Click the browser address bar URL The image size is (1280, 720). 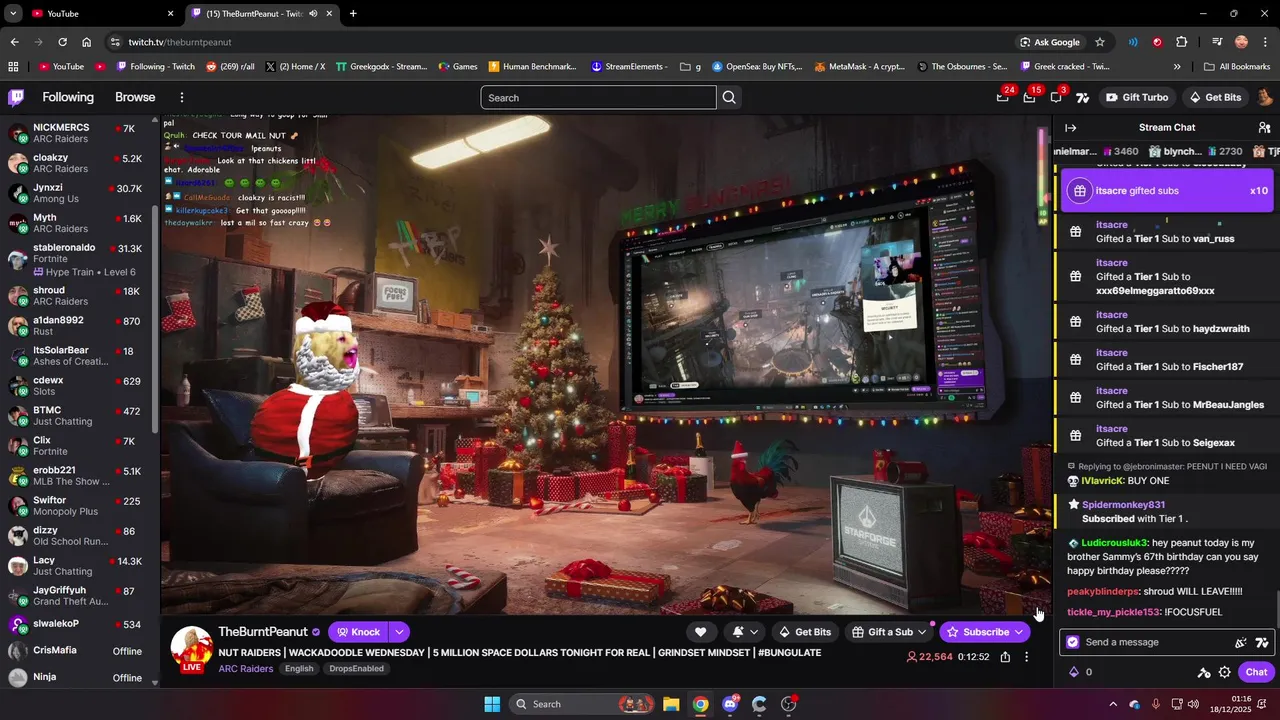point(180,42)
